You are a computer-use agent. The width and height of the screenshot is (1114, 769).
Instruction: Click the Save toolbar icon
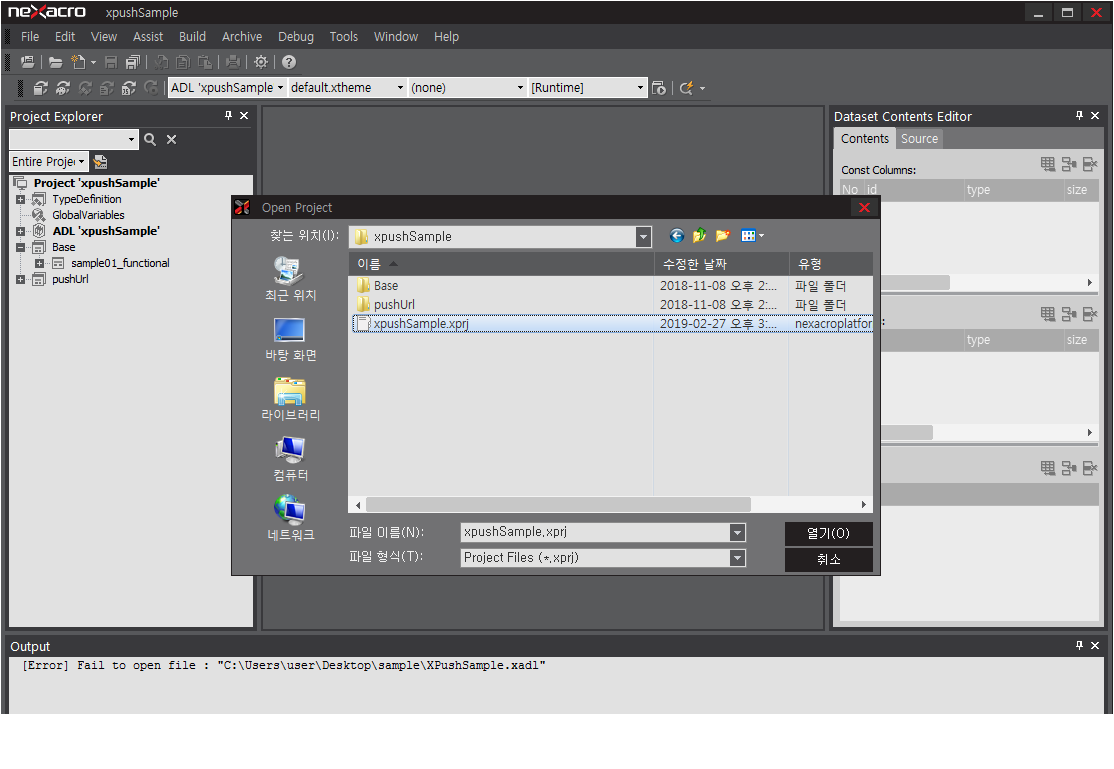111,63
